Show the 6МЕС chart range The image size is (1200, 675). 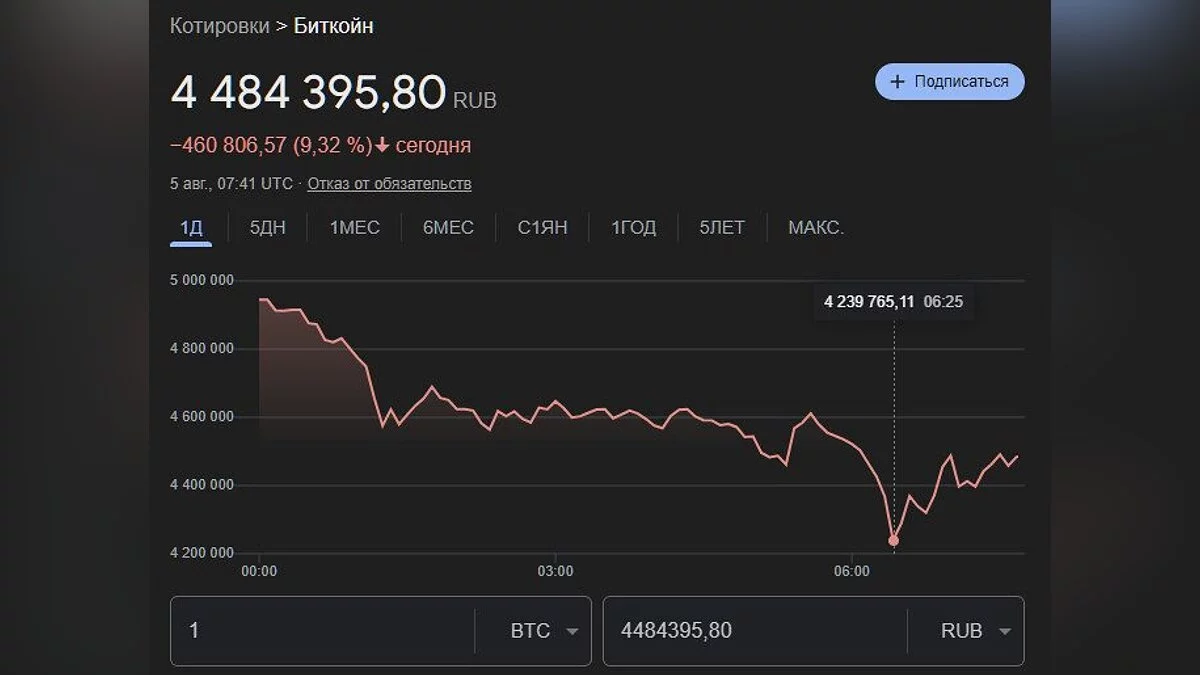pyautogui.click(x=448, y=228)
